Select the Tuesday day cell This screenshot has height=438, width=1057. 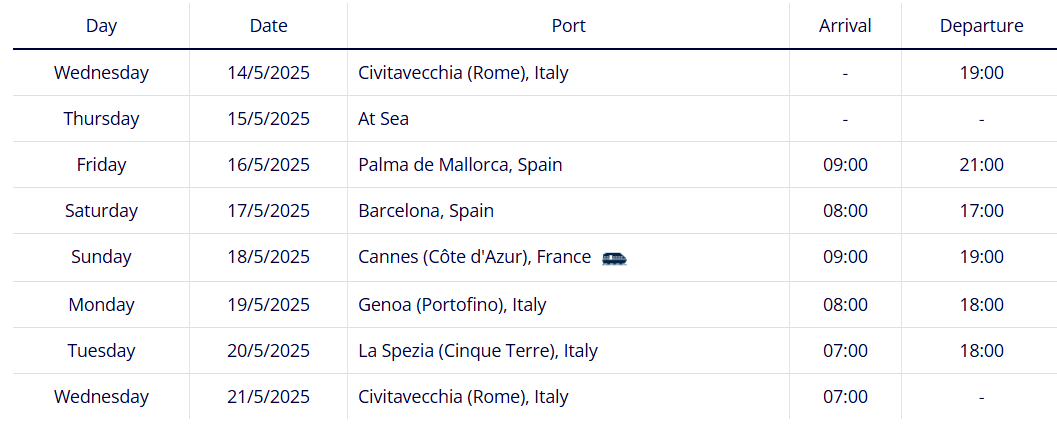[x=101, y=351]
